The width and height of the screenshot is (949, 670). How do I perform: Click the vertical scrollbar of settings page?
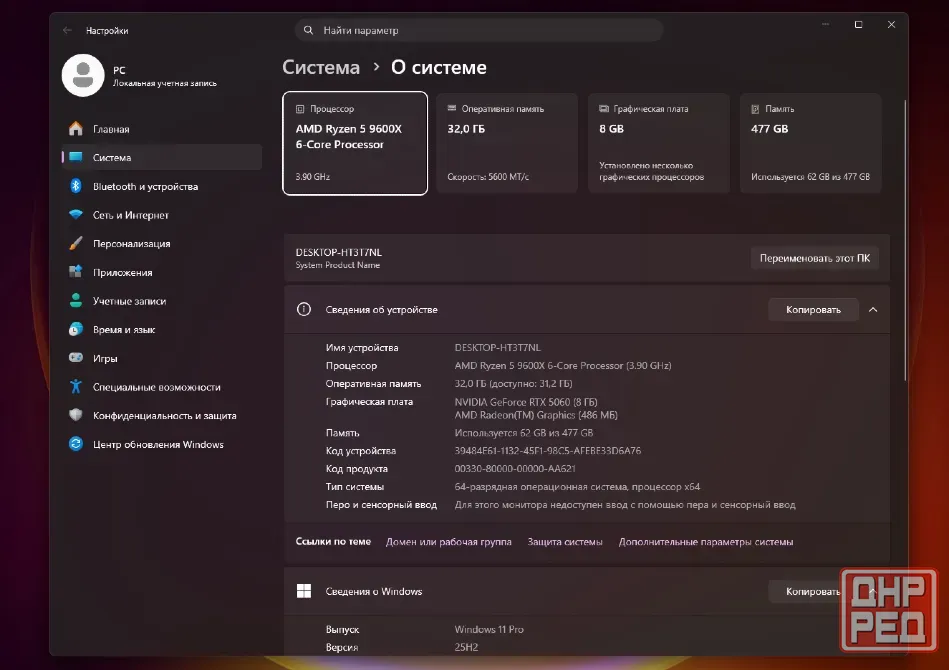pos(905,240)
